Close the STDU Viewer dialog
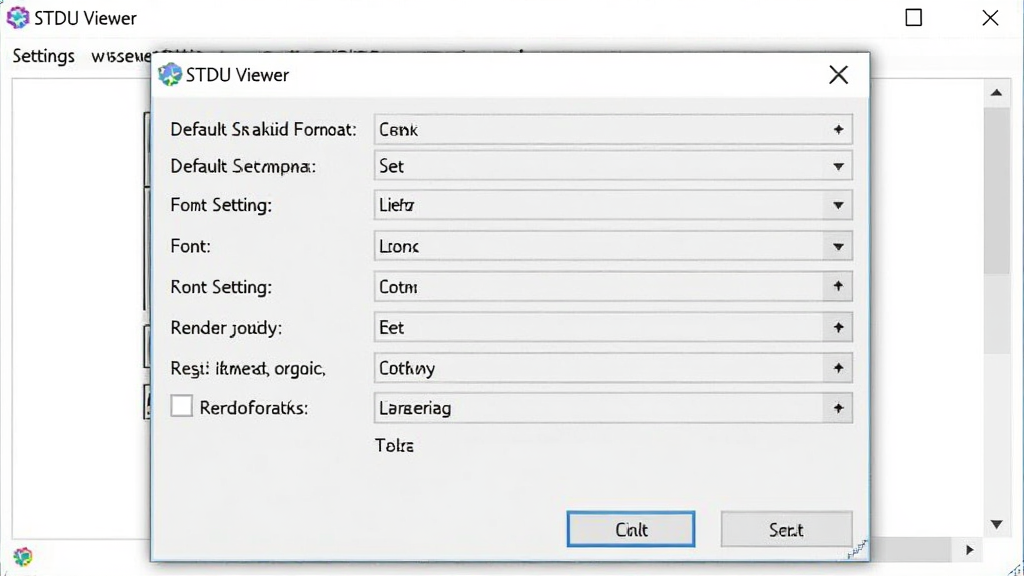This screenshot has width=1024, height=576. pyautogui.click(x=839, y=75)
